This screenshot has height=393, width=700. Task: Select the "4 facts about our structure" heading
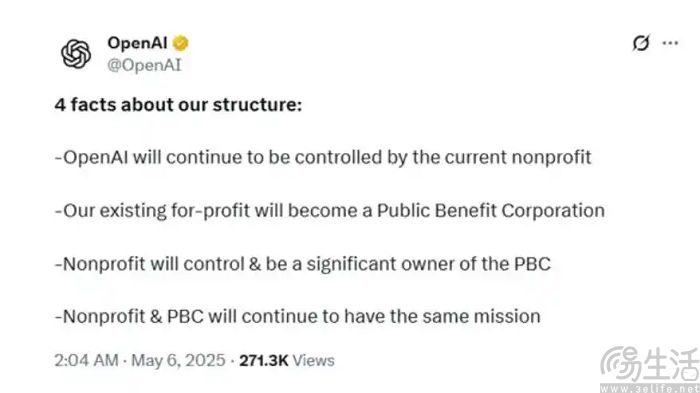click(x=178, y=105)
